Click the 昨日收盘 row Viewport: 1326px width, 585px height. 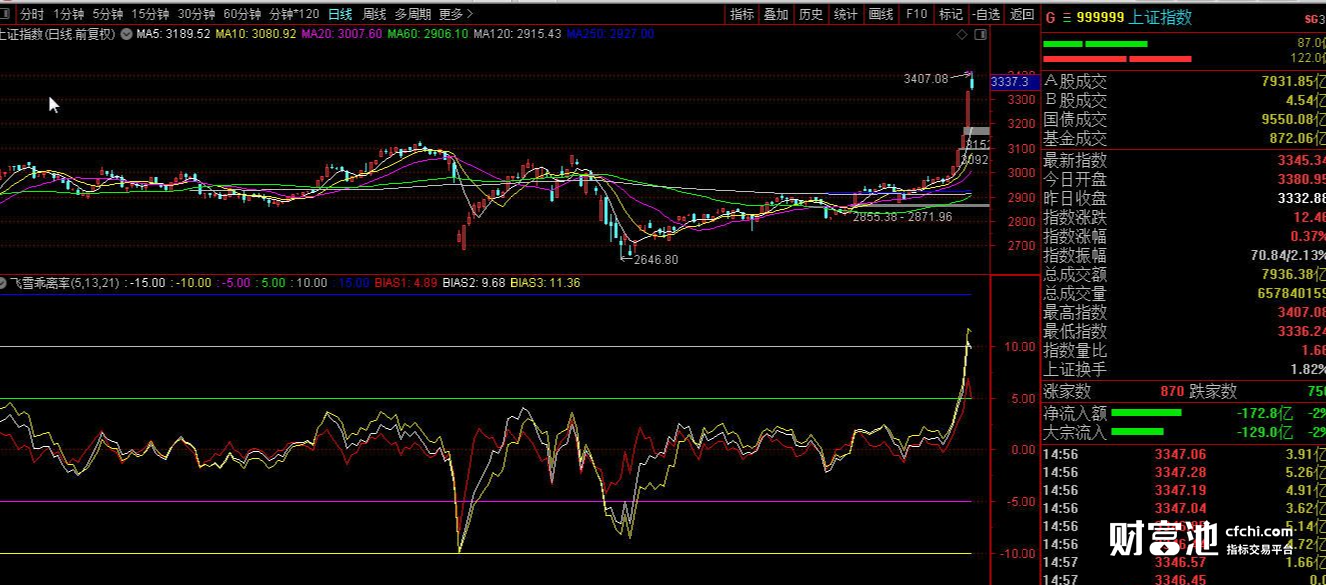coord(1184,198)
